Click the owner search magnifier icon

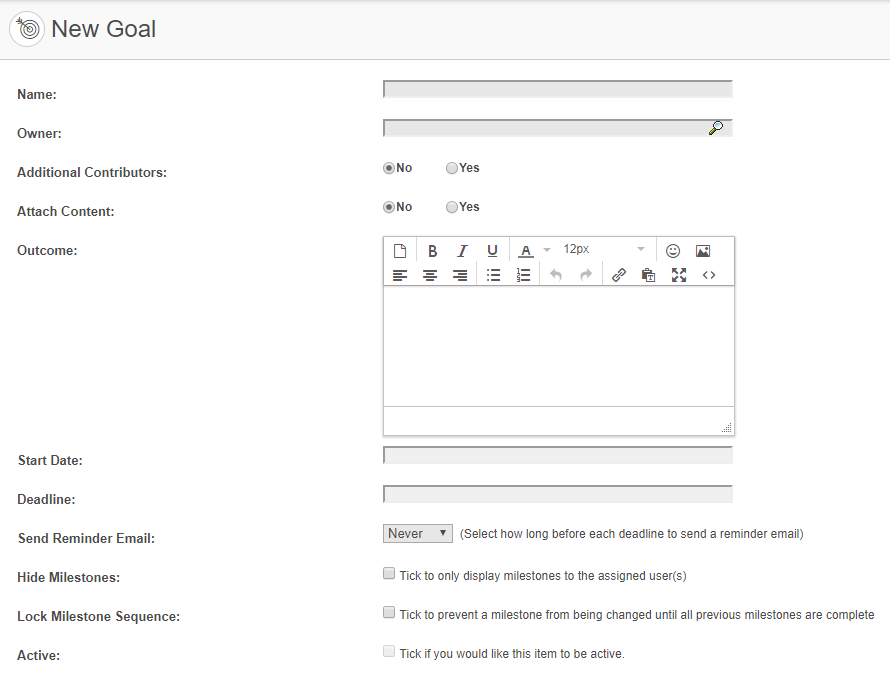pos(716,128)
